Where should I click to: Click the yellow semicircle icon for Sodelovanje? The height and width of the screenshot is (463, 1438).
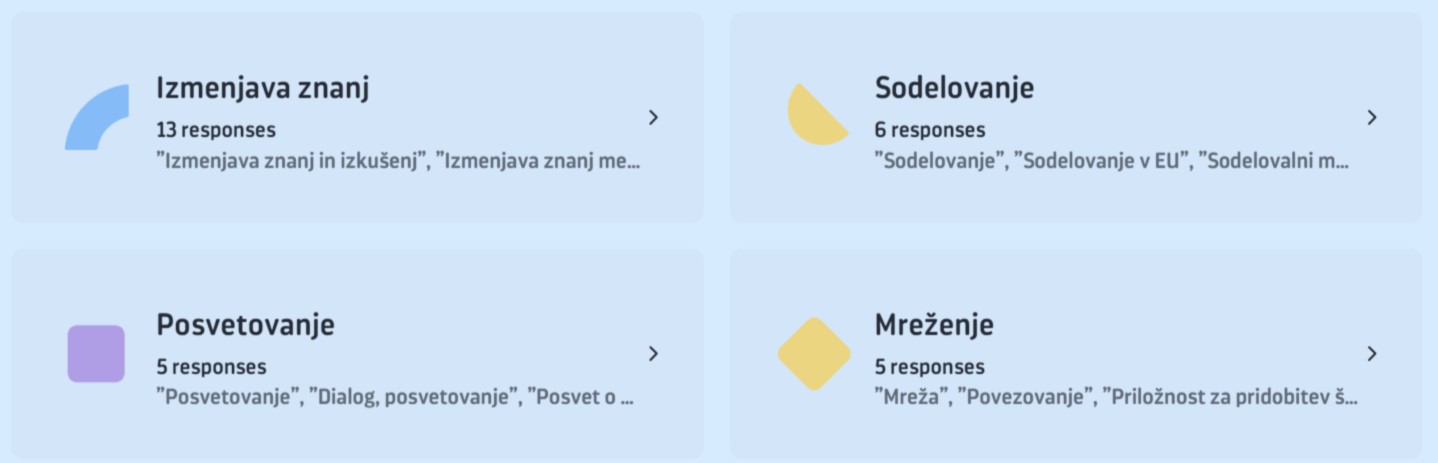817,115
